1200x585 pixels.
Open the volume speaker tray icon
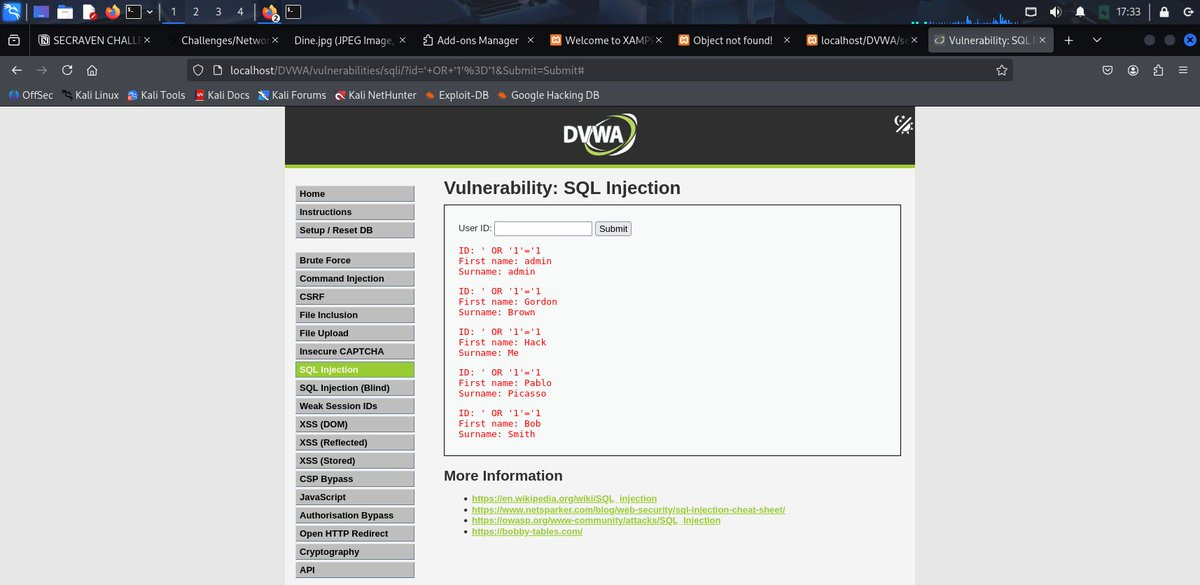click(x=1057, y=12)
